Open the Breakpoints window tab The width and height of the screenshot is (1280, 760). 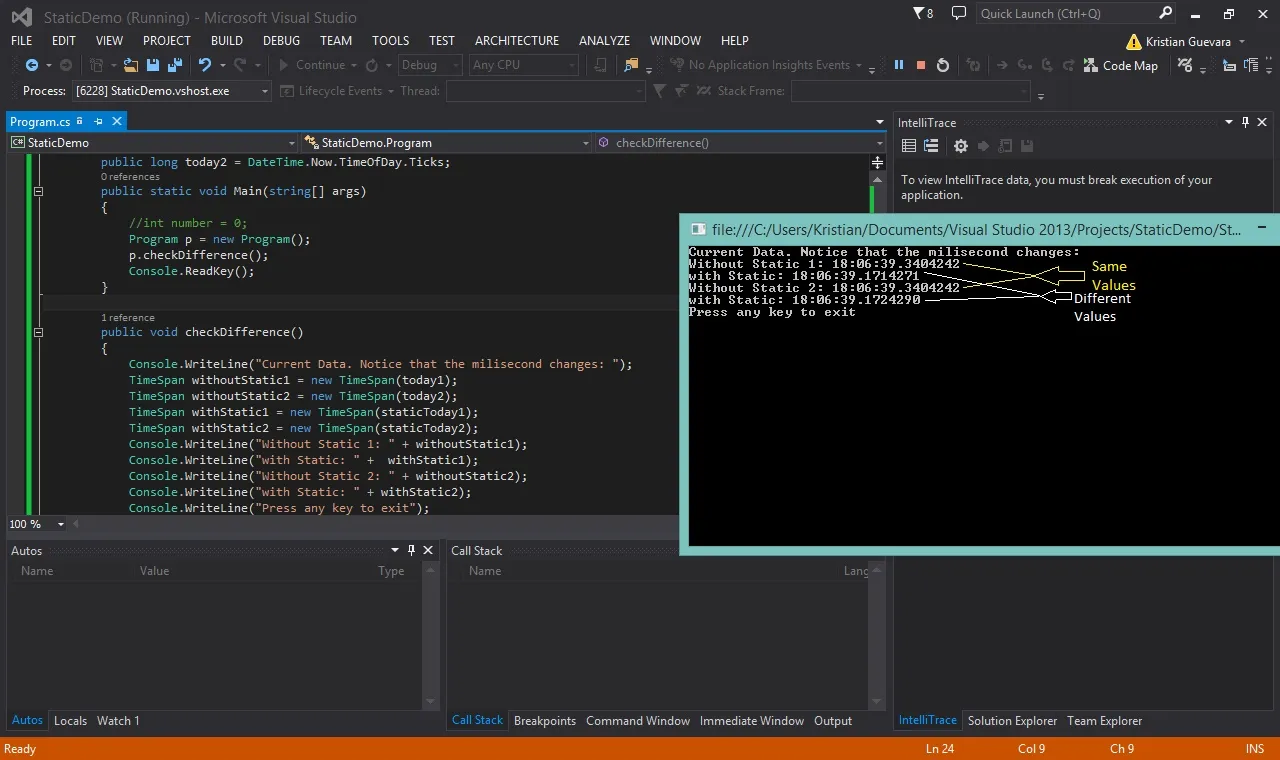[x=545, y=720]
